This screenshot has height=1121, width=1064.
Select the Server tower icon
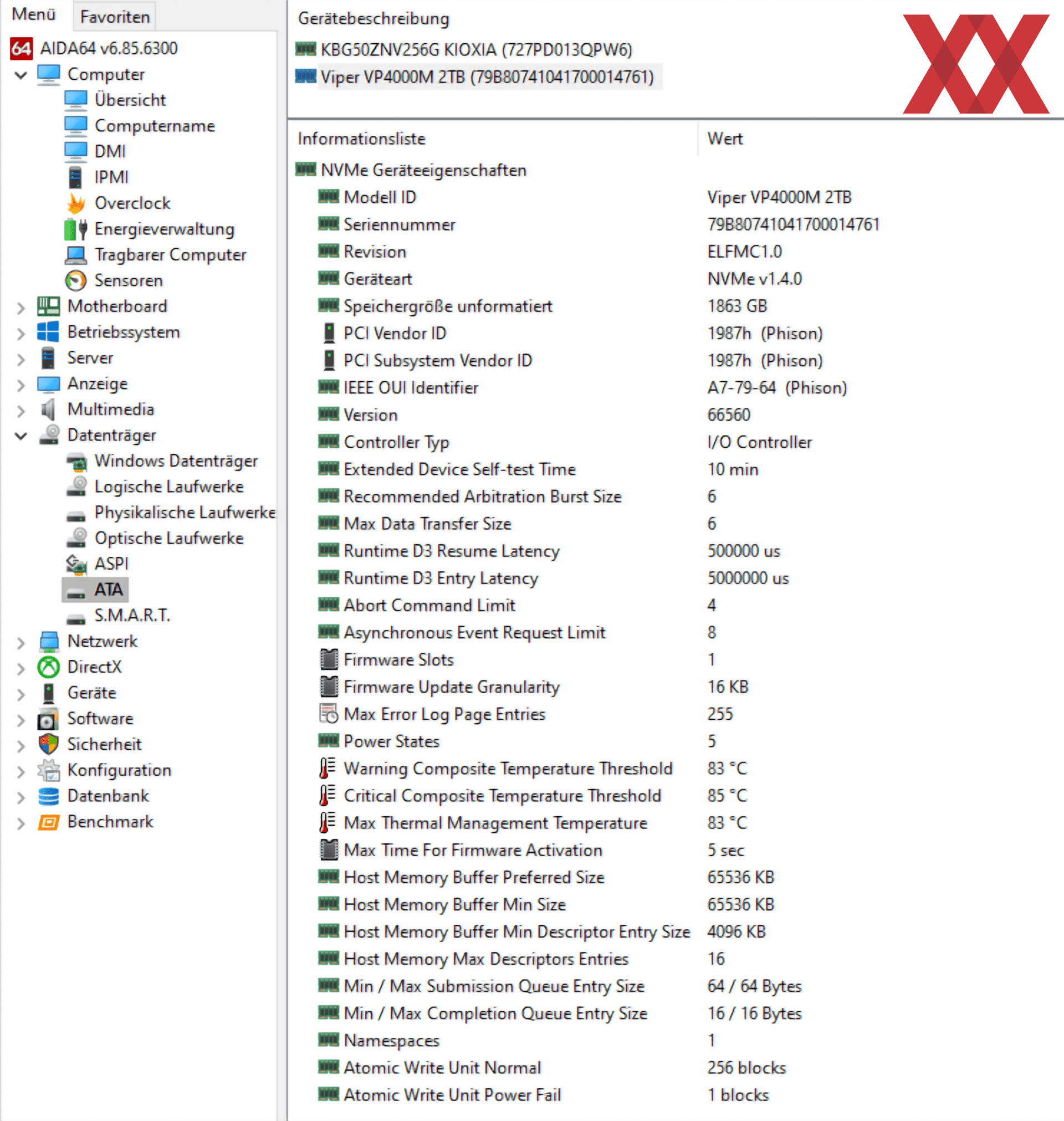tap(48, 359)
